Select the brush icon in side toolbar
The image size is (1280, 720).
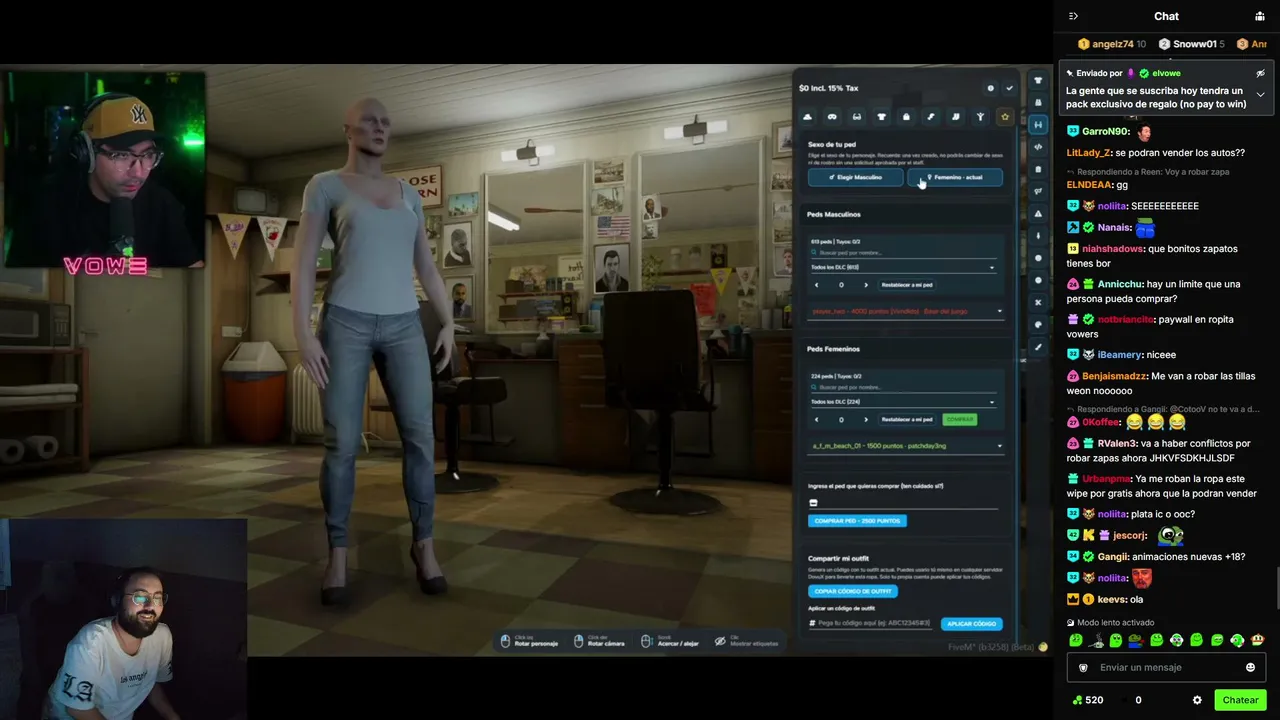[1038, 347]
